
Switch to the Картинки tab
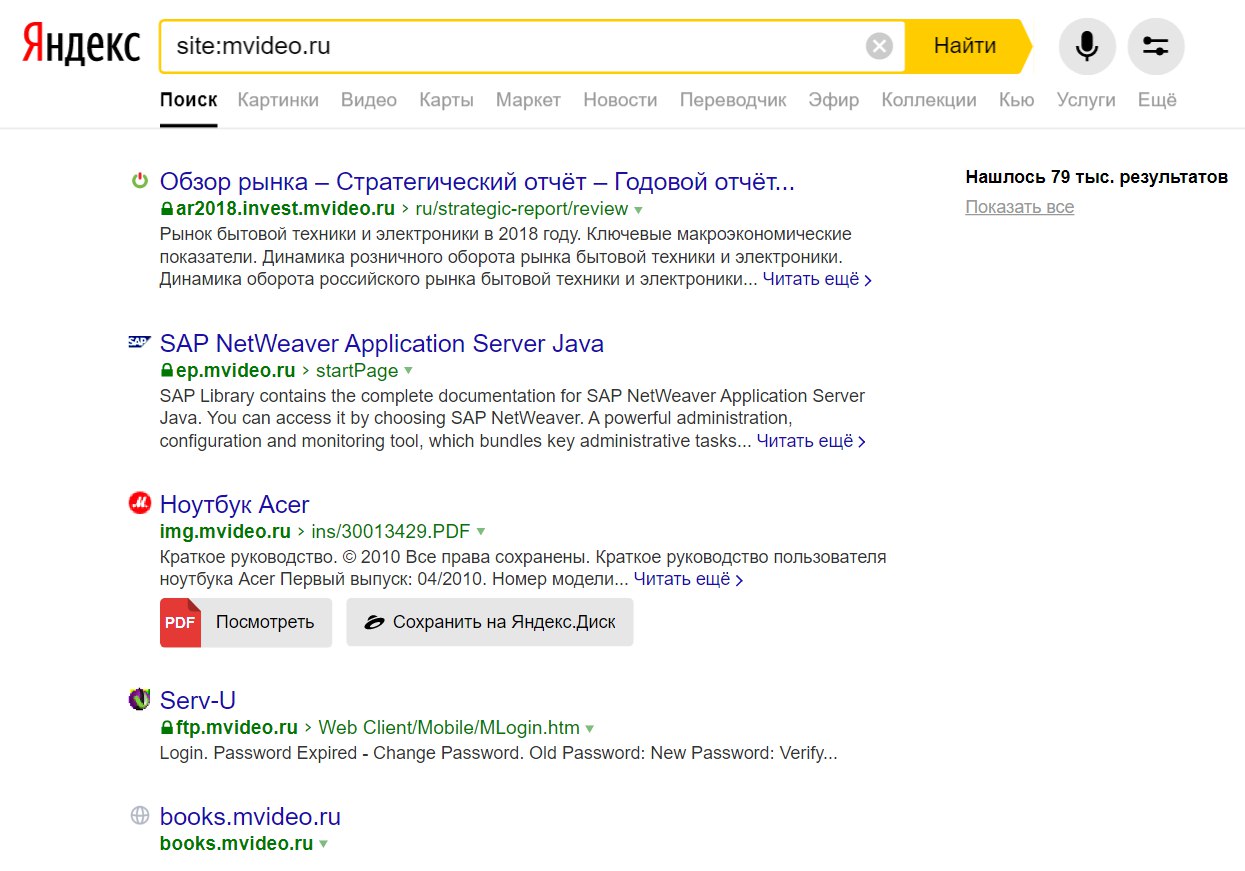[278, 100]
